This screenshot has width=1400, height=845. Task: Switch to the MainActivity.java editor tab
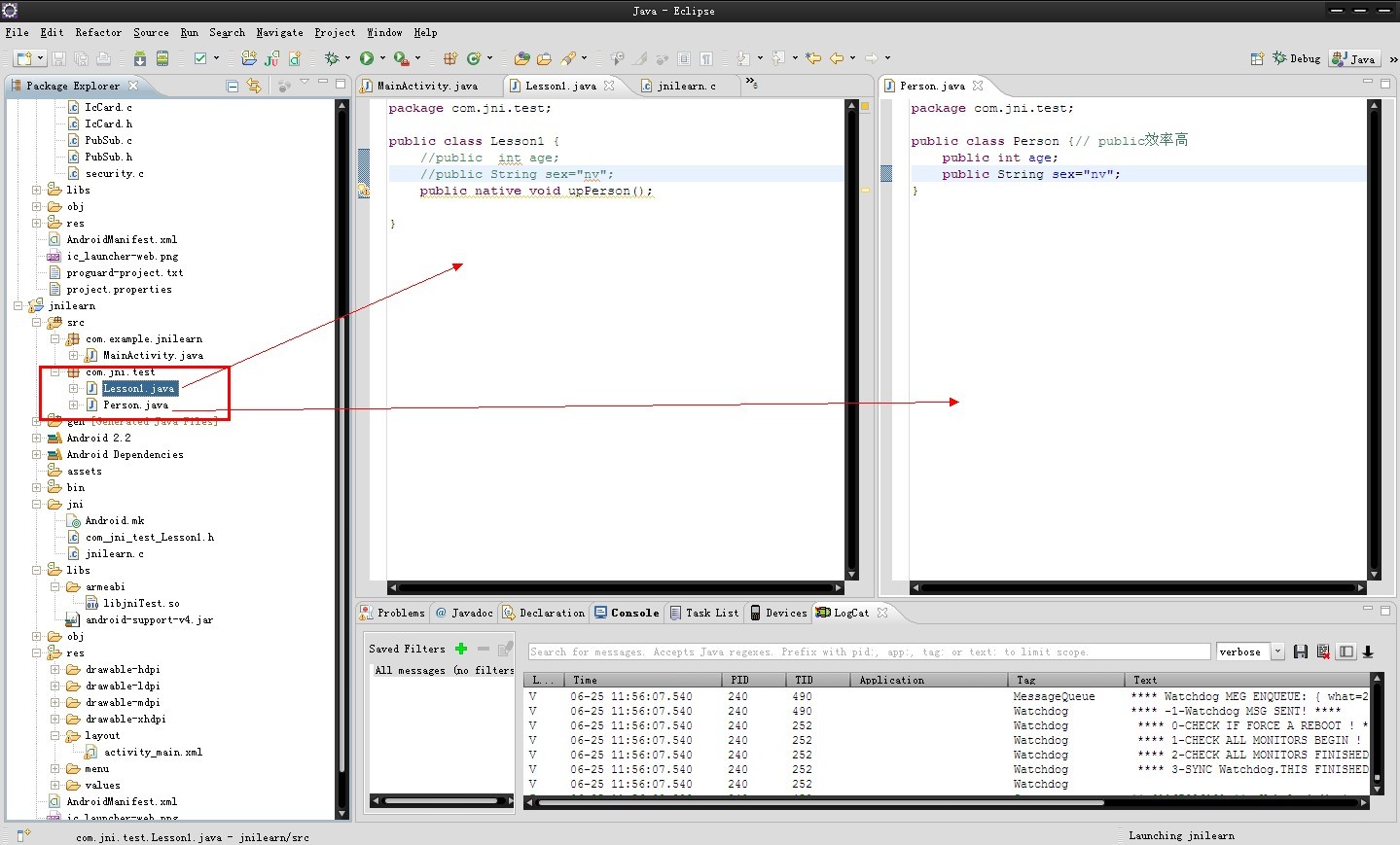click(427, 86)
